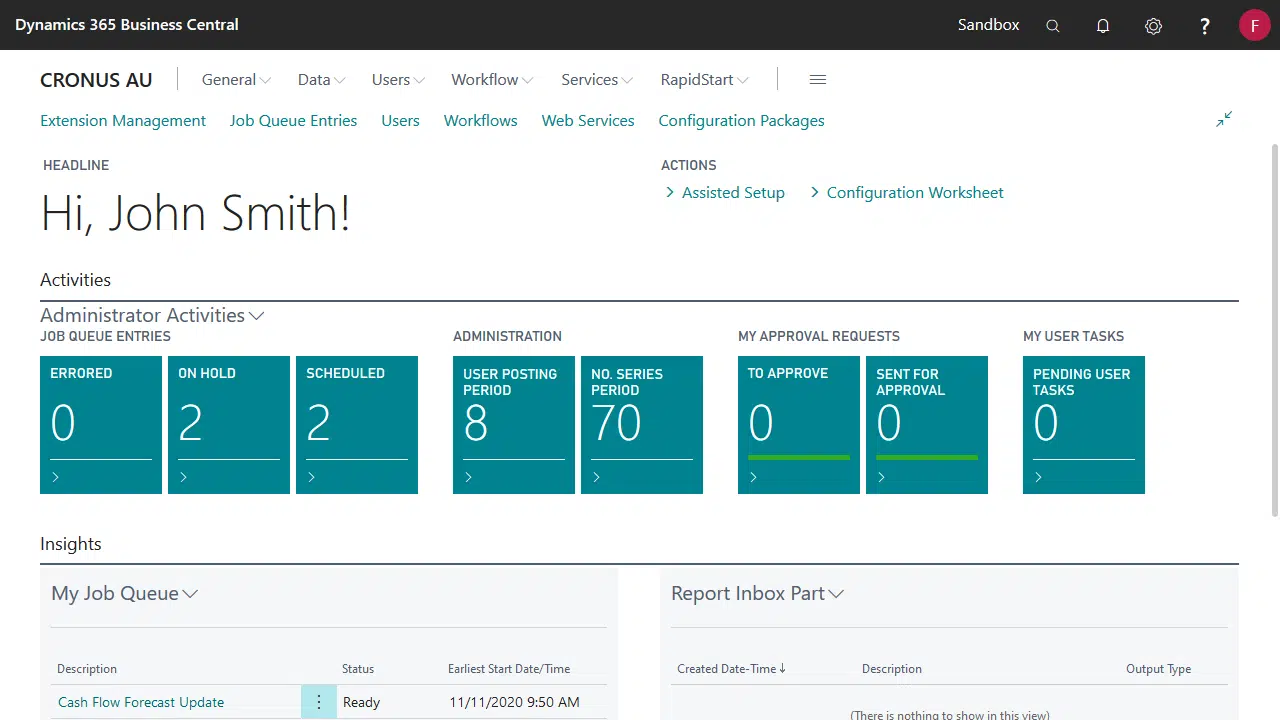Image resolution: width=1280 pixels, height=720 pixels.
Task: Click the search magnifier icon
Action: [1052, 26]
